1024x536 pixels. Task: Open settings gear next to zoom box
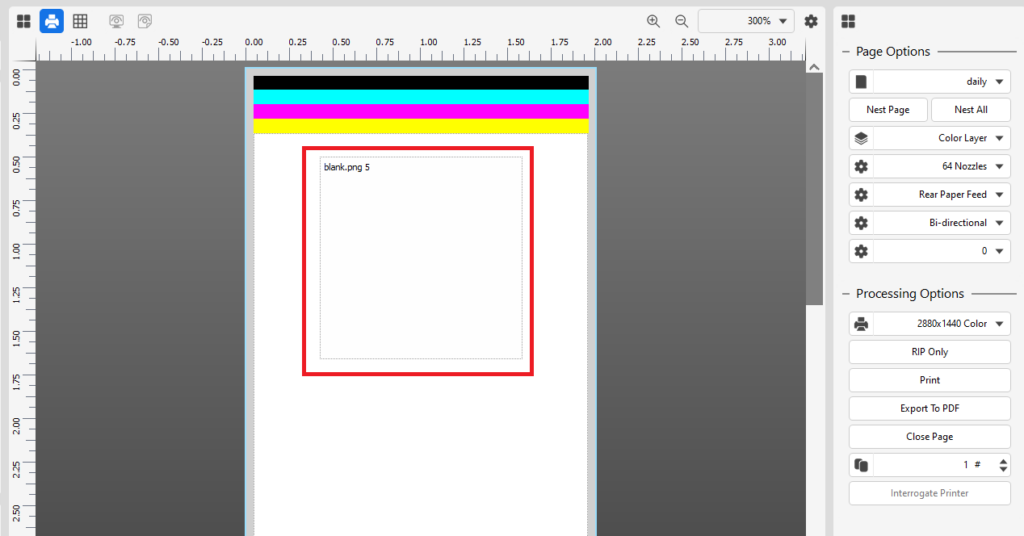click(x=811, y=21)
